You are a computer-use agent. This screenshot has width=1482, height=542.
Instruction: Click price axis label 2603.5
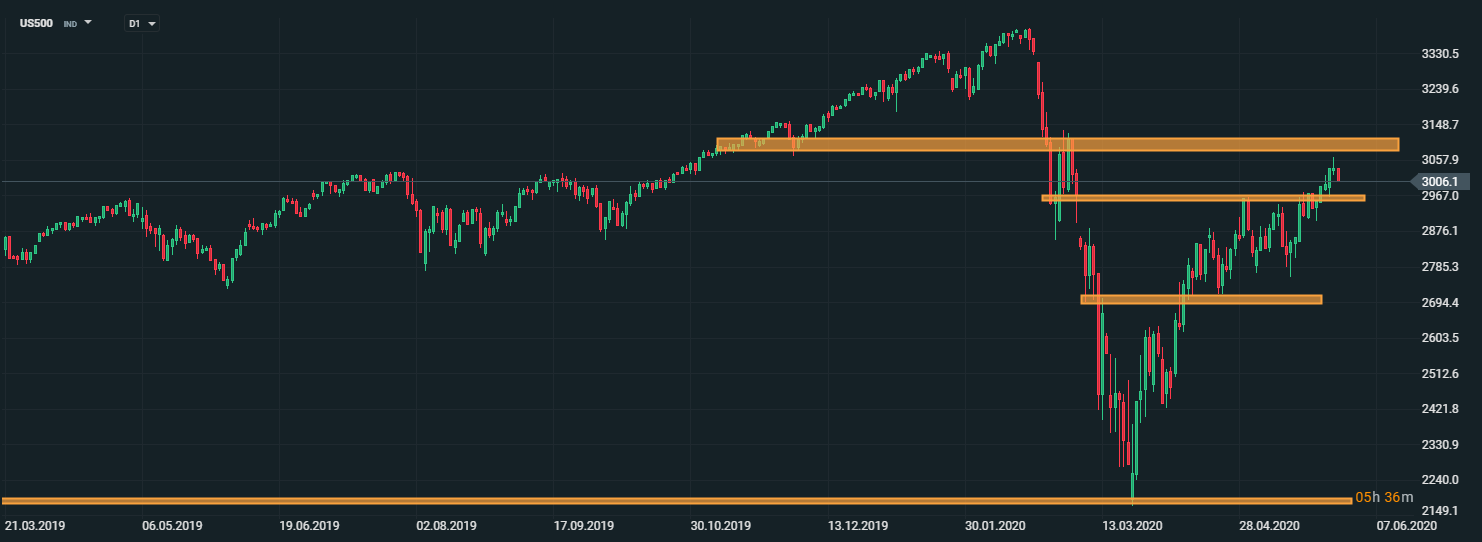1439,338
